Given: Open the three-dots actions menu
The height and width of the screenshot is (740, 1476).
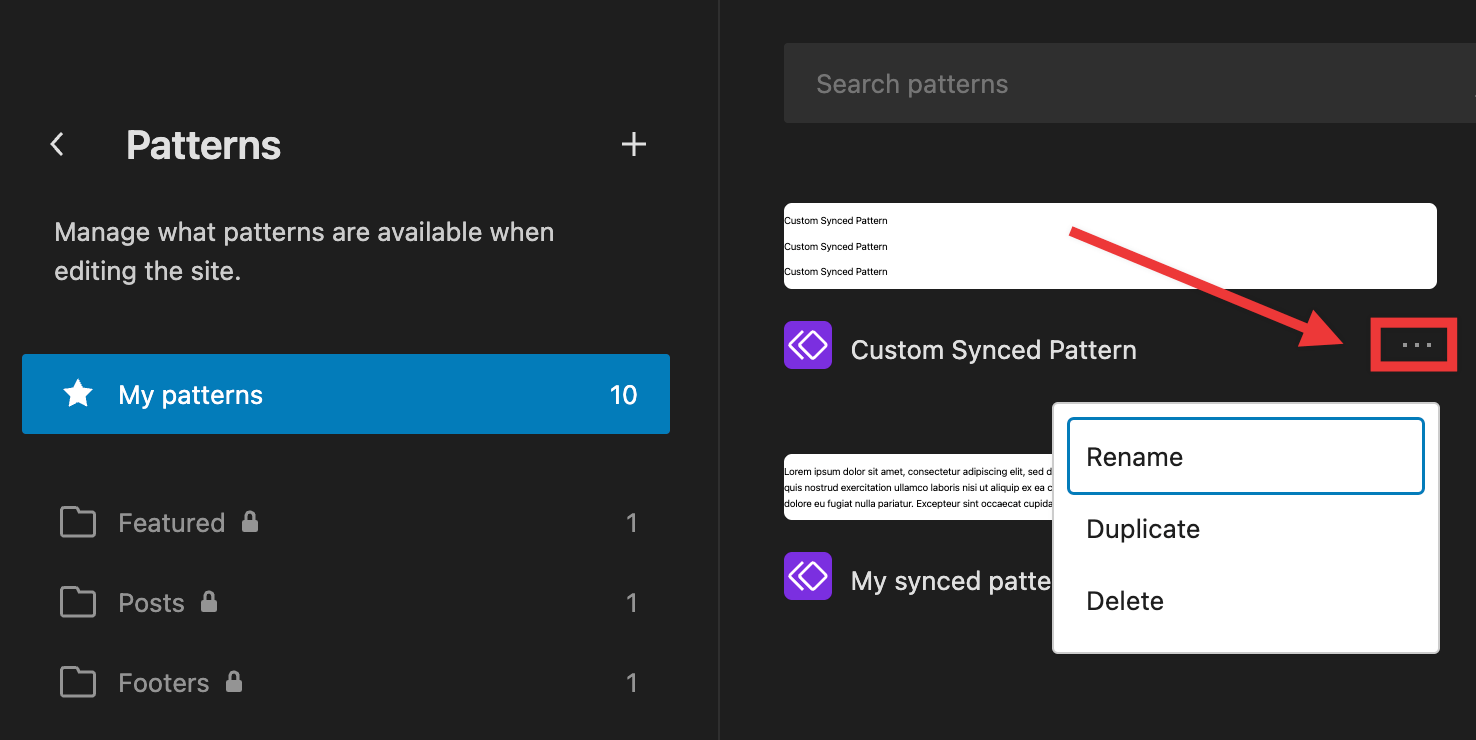Looking at the screenshot, I should point(1416,345).
